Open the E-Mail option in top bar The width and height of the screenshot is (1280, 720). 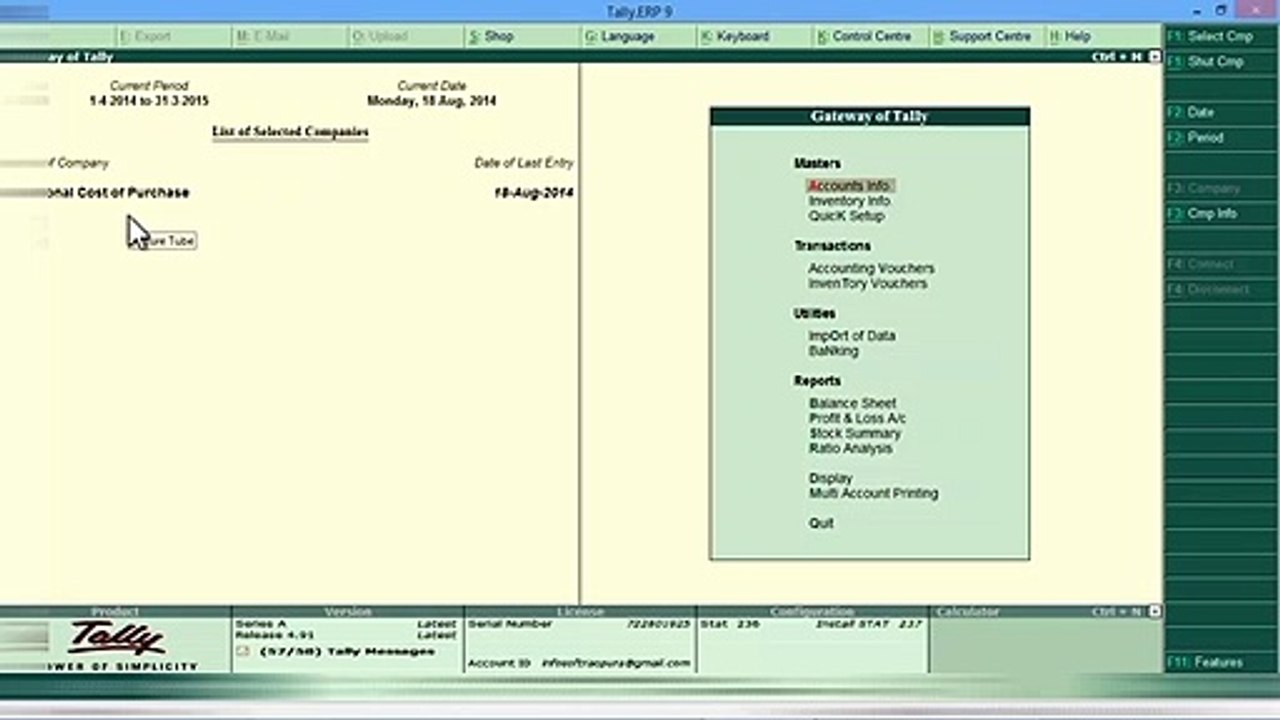[x=290, y=36]
